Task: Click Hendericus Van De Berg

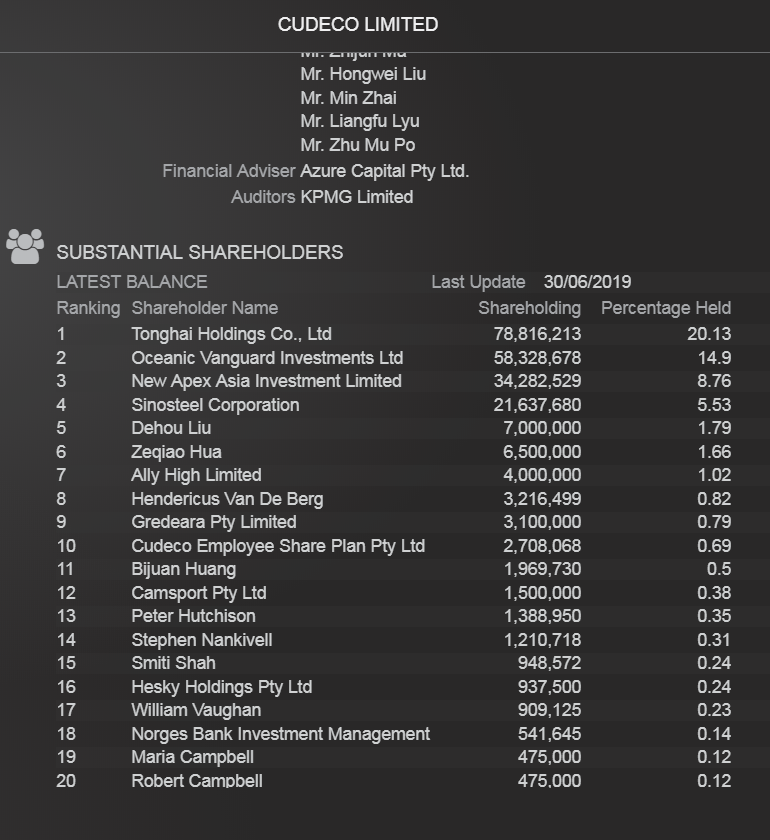Action: point(227,499)
